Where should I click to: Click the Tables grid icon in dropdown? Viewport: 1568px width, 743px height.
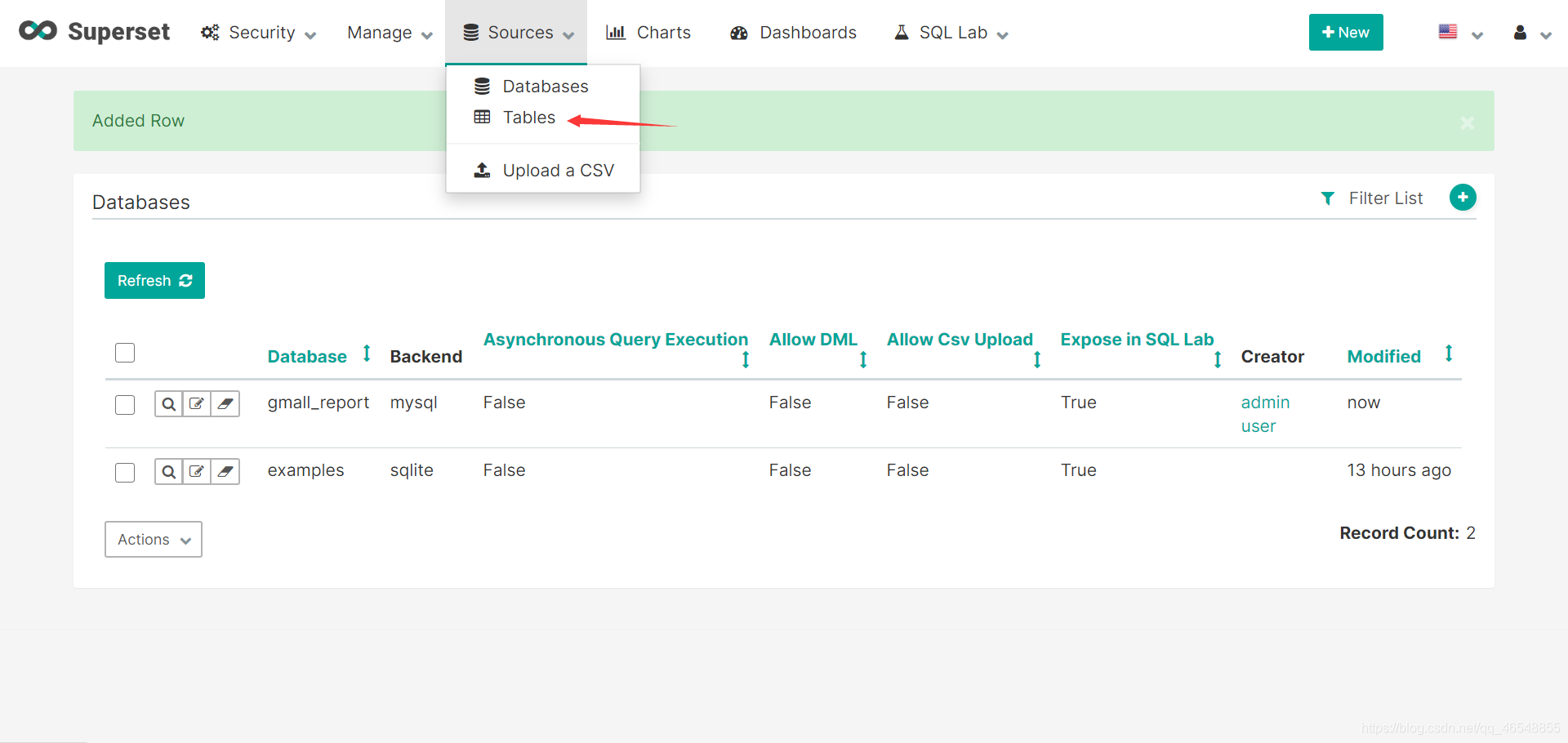[483, 117]
